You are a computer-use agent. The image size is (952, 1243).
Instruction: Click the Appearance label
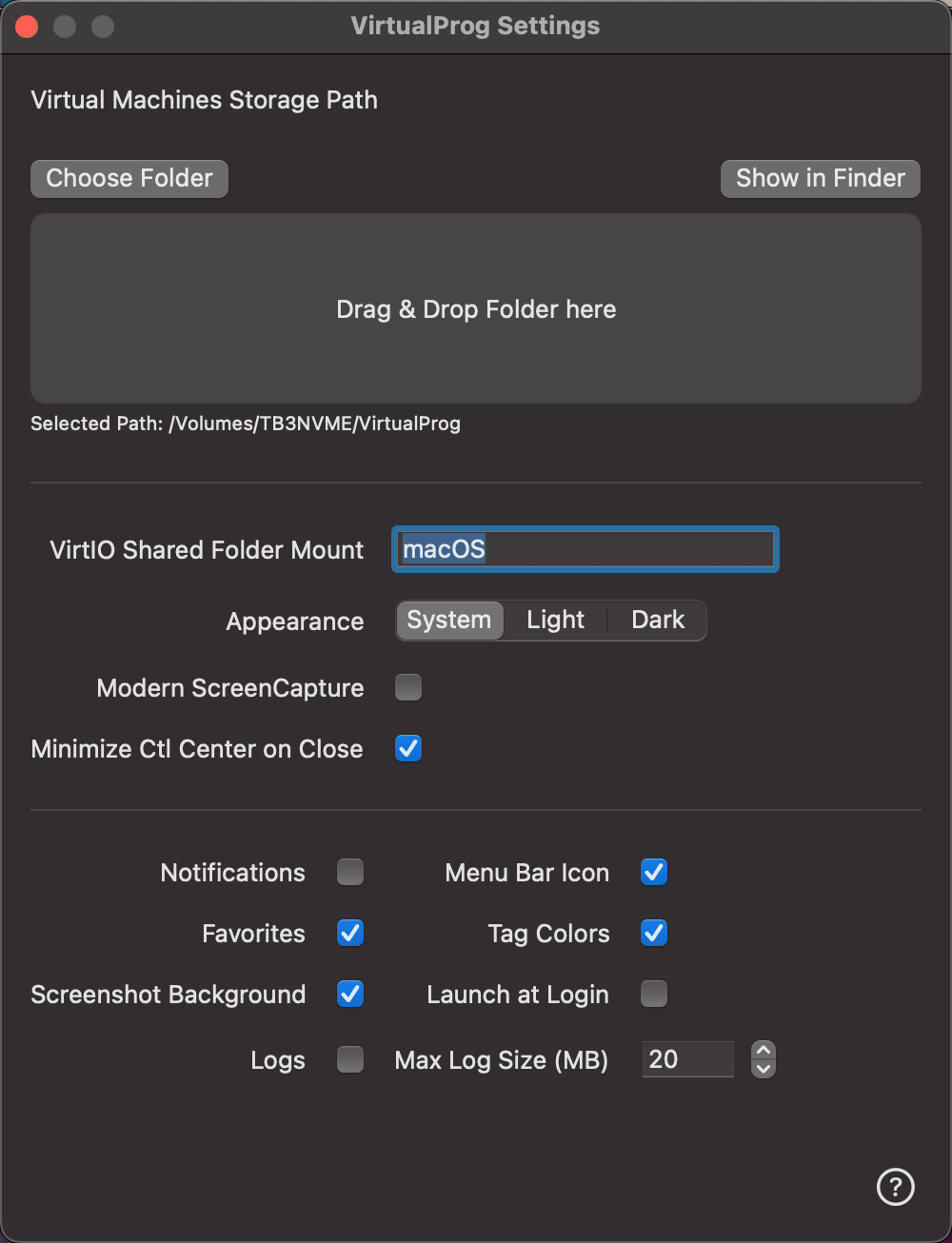click(295, 621)
